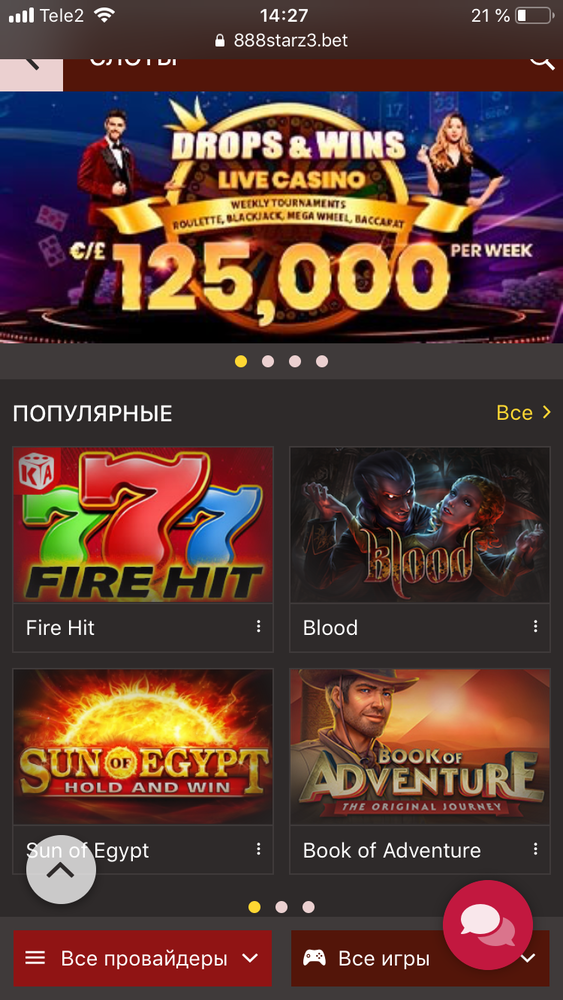Viewport: 563px width, 1000px height.
Task: Open the Book of Adventure title
Action: (391, 850)
